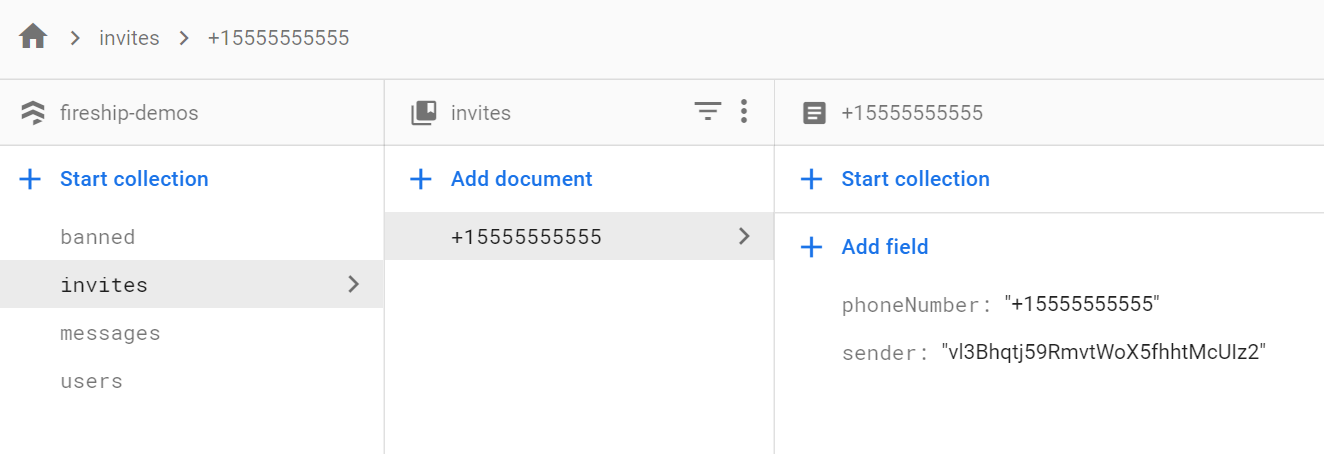Click the sender field value
The width and height of the screenshot is (1324, 454).
(x=1104, y=352)
